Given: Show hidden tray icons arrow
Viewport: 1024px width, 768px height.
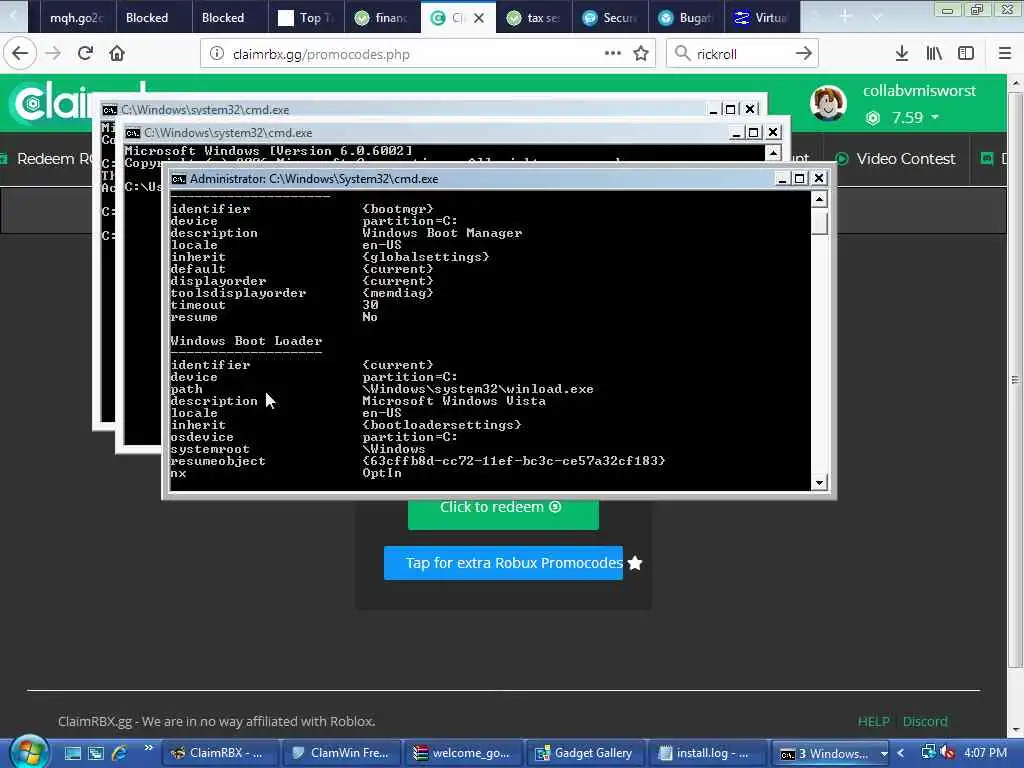Looking at the screenshot, I should coord(901,753).
